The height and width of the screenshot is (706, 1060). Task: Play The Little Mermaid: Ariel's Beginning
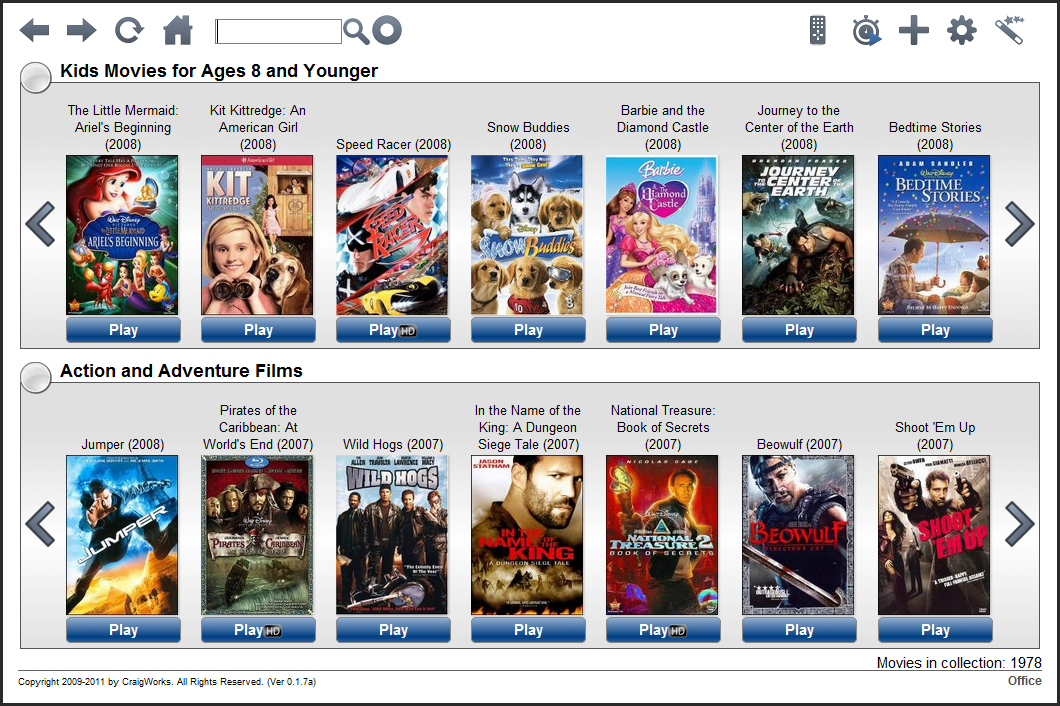(123, 330)
